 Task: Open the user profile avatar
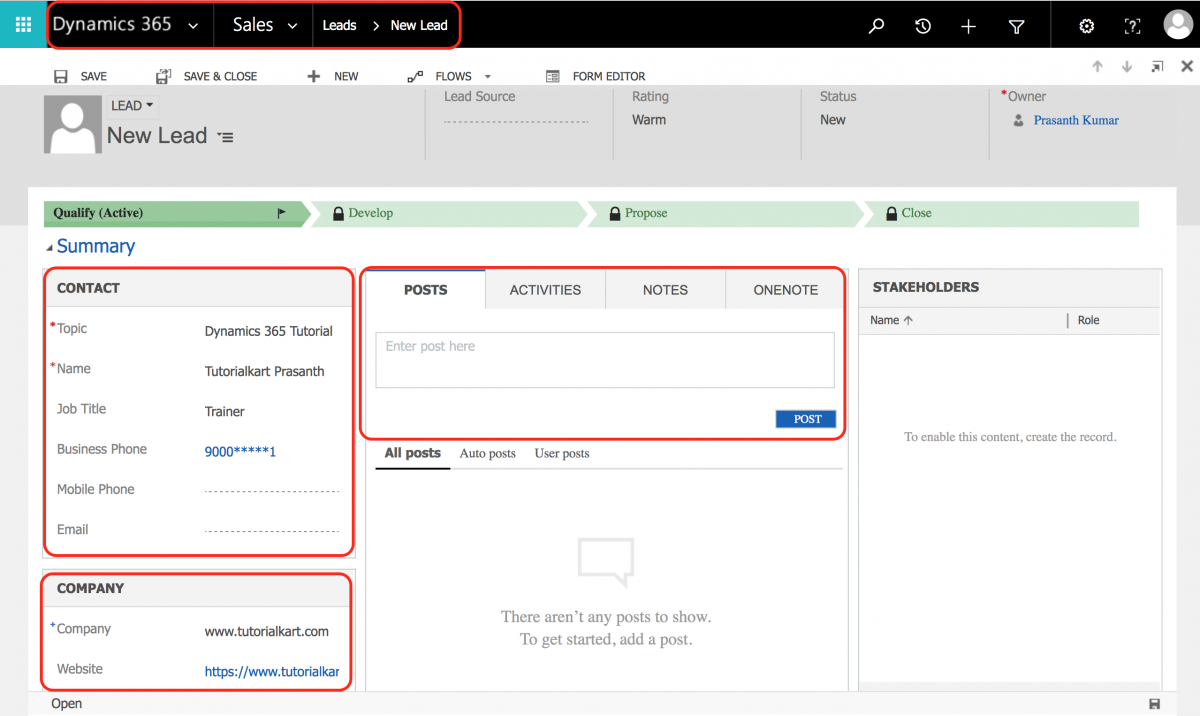(1179, 25)
